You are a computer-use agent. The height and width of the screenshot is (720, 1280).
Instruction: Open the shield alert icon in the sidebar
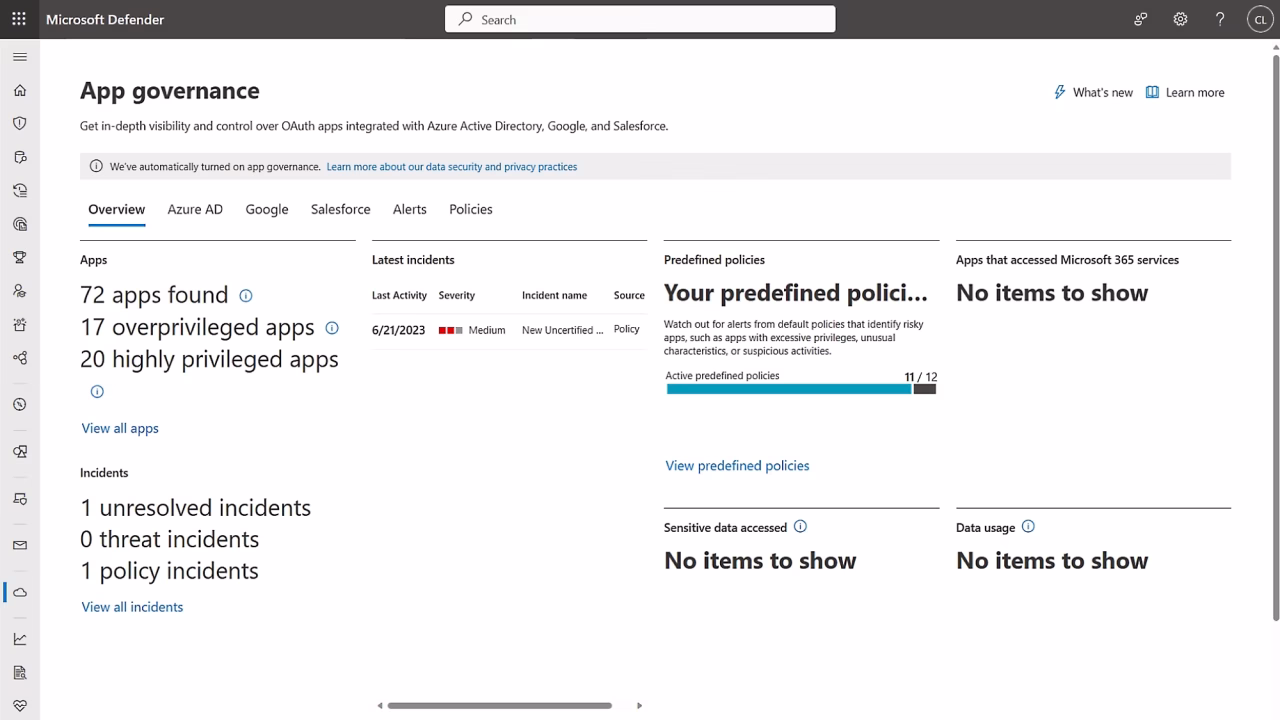20,123
